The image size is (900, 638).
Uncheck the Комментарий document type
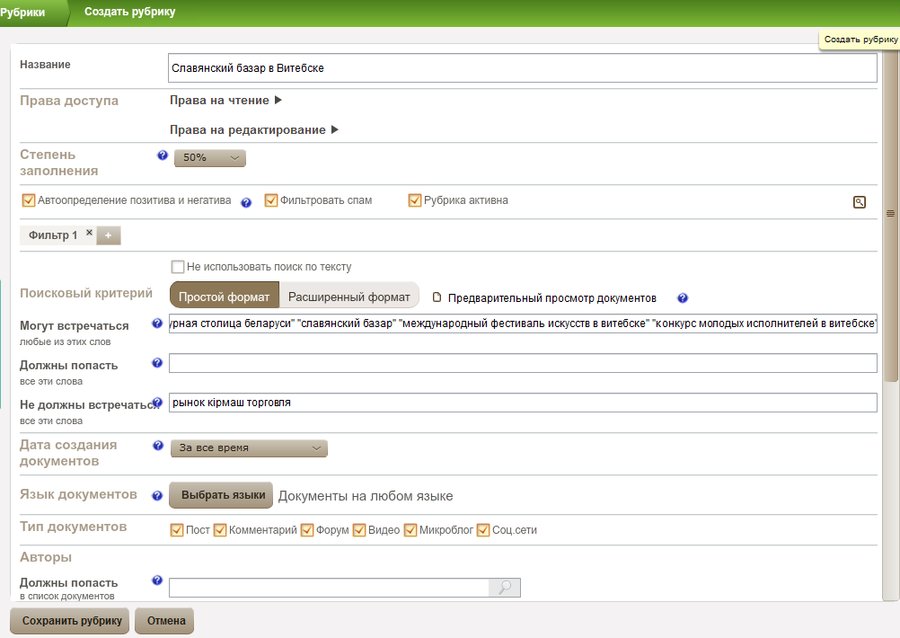[x=220, y=530]
